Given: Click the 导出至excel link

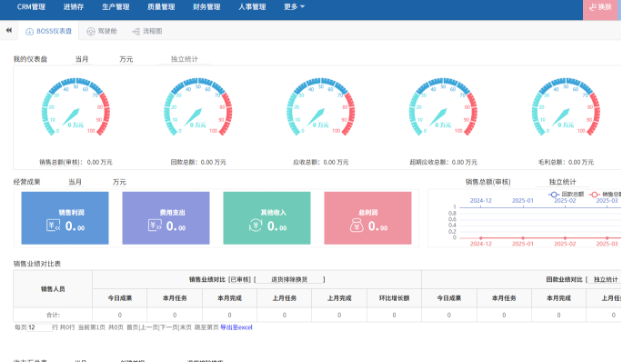Looking at the screenshot, I should tap(236, 327).
